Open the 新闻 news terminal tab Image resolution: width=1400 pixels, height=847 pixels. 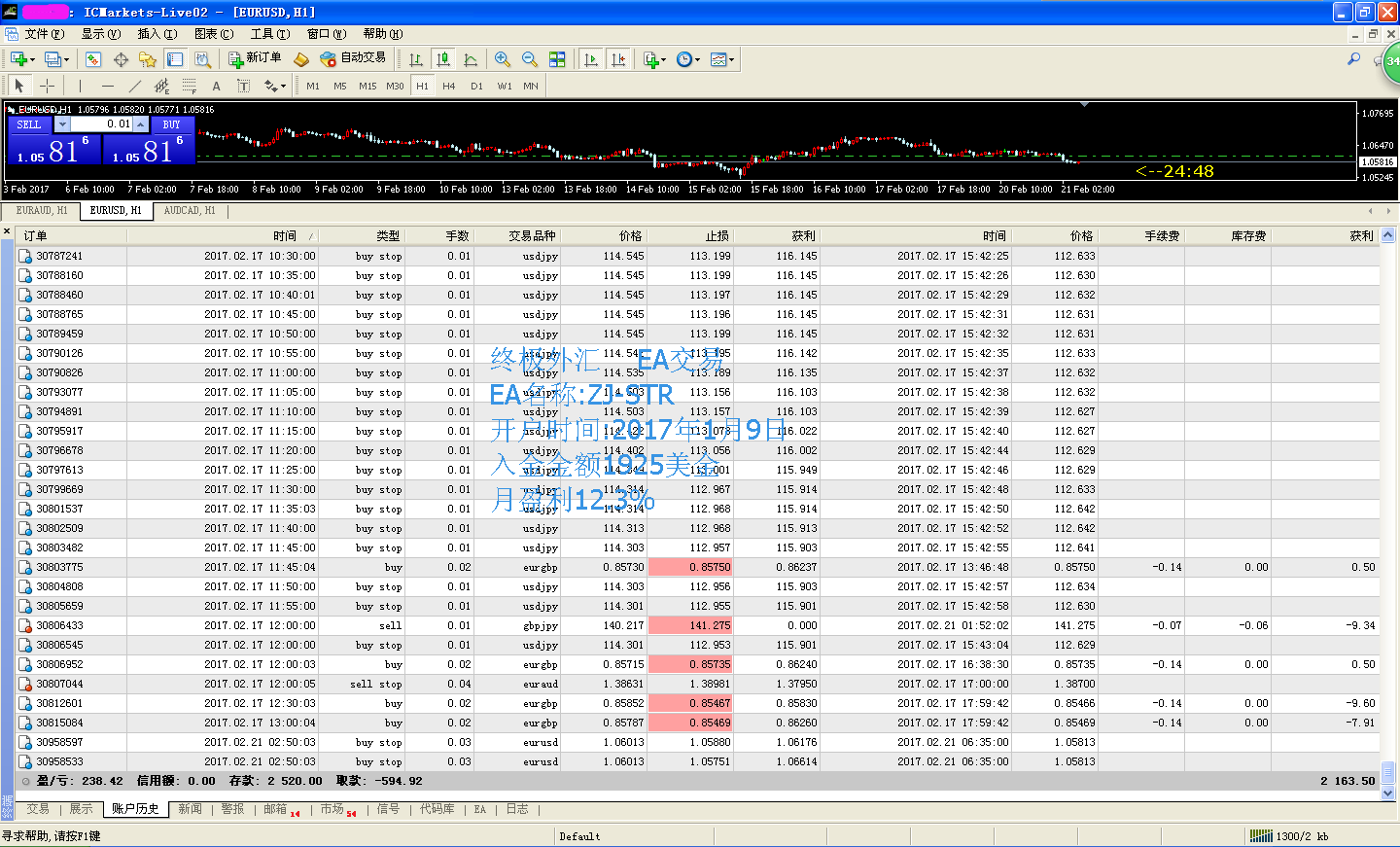191,809
